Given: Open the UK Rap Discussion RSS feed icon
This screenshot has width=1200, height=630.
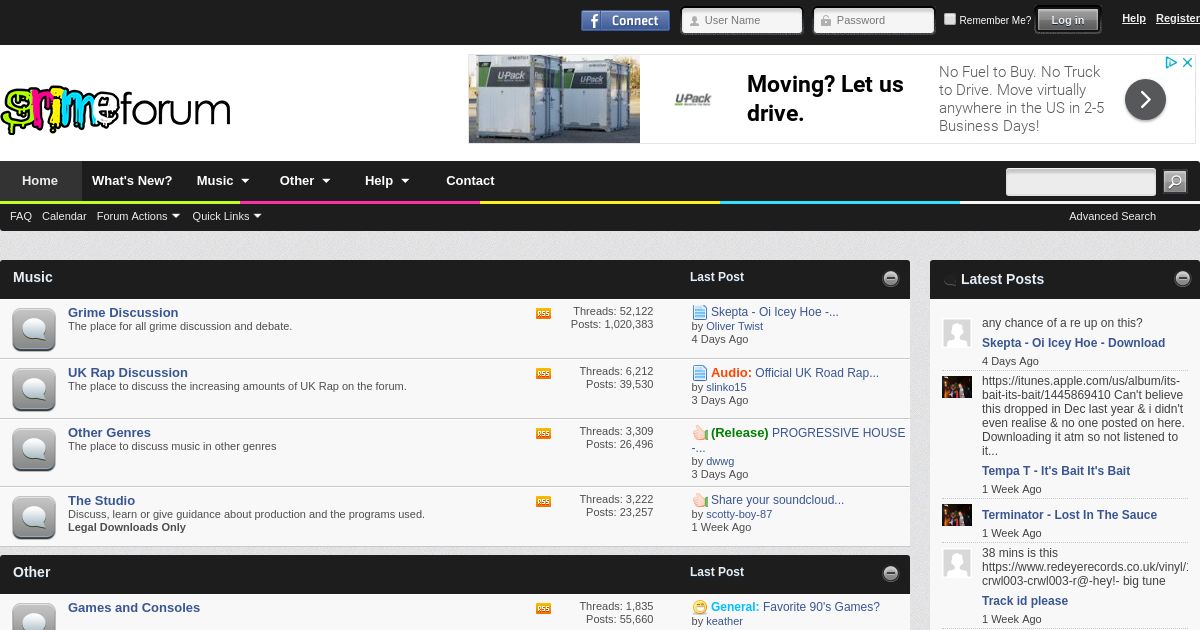Looking at the screenshot, I should (x=543, y=373).
